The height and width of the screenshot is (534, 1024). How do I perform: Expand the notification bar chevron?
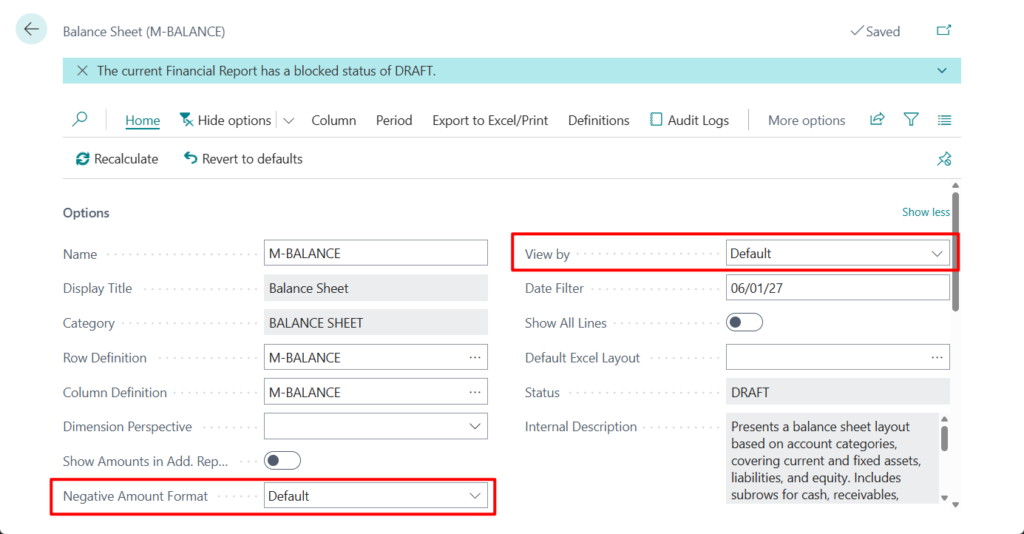click(x=941, y=71)
